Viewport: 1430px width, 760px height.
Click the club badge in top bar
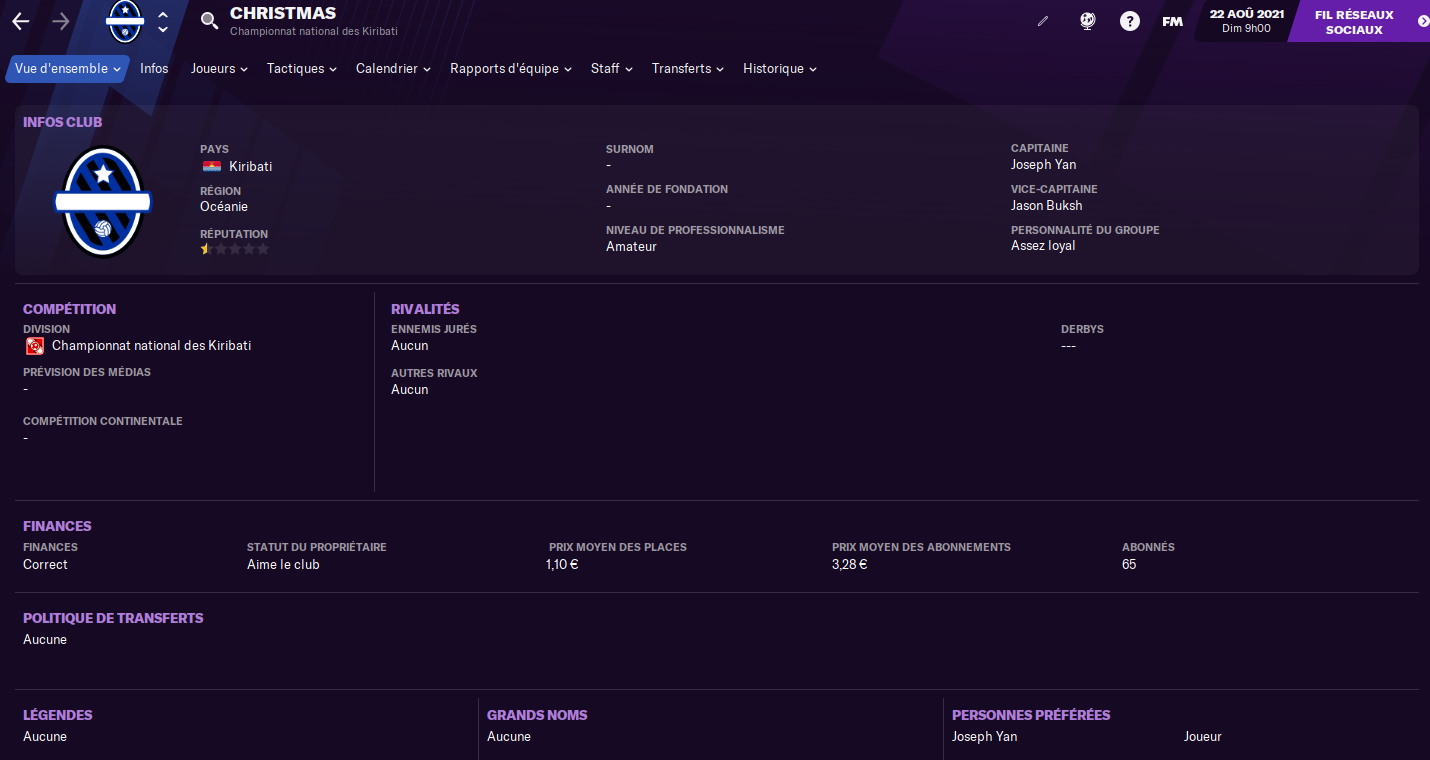coord(125,21)
